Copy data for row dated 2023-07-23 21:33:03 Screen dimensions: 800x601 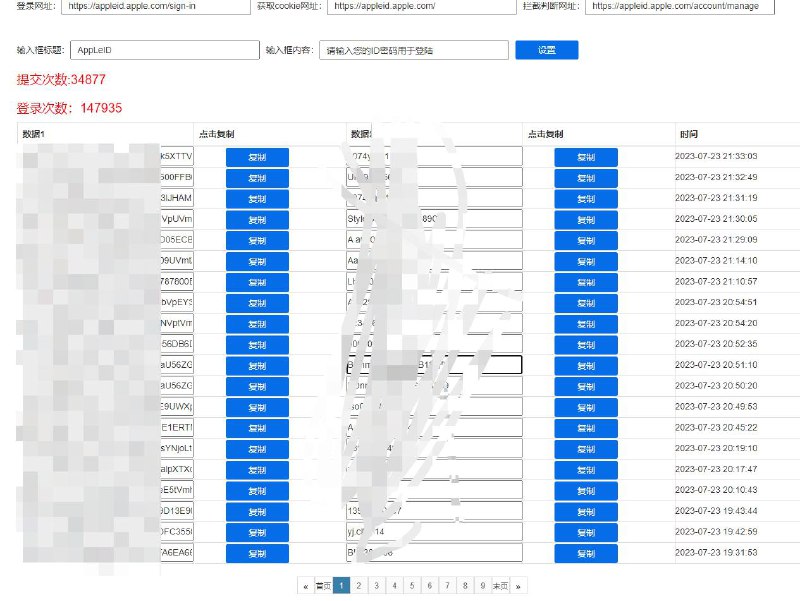(x=584, y=156)
